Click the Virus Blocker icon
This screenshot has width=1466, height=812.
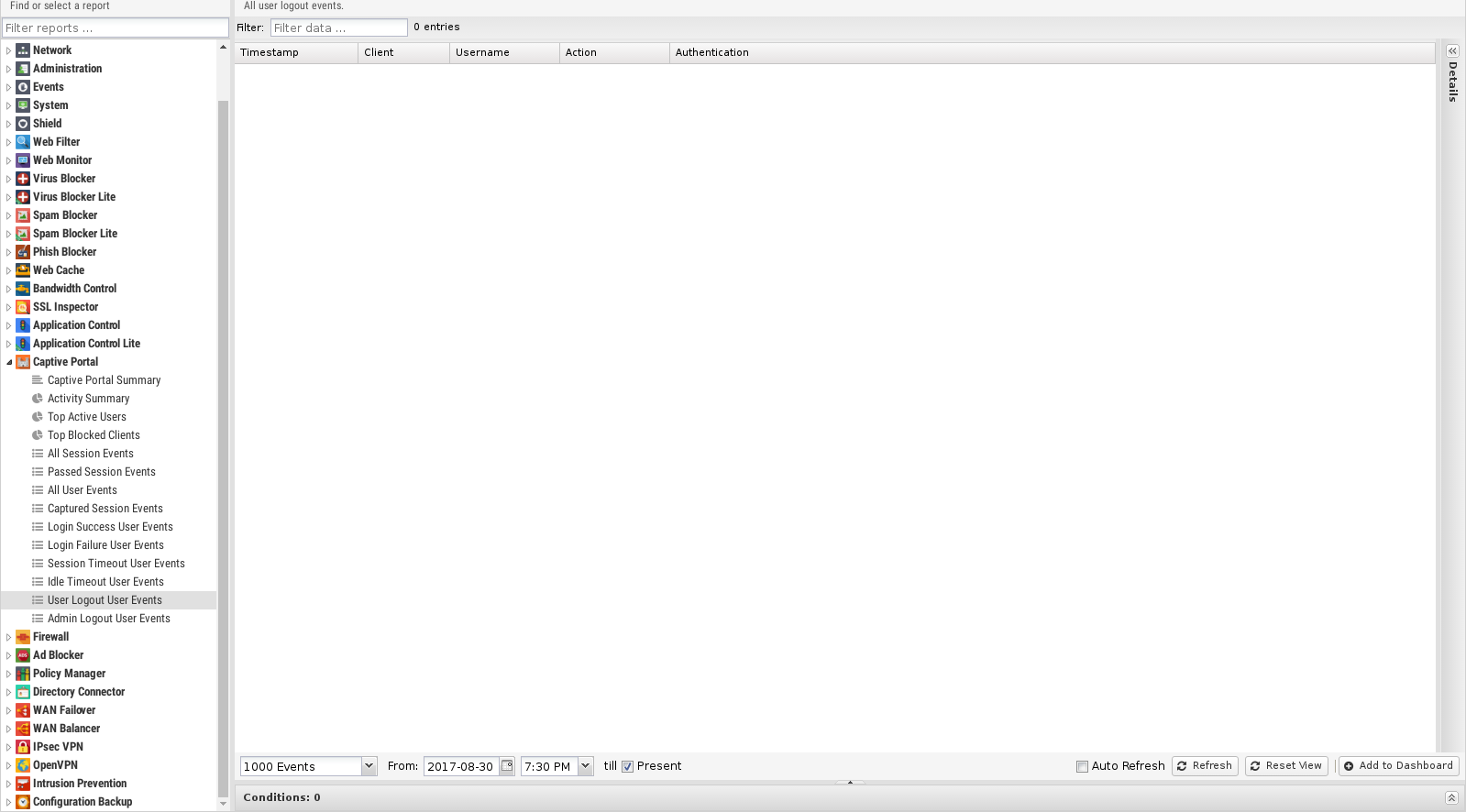[23, 179]
